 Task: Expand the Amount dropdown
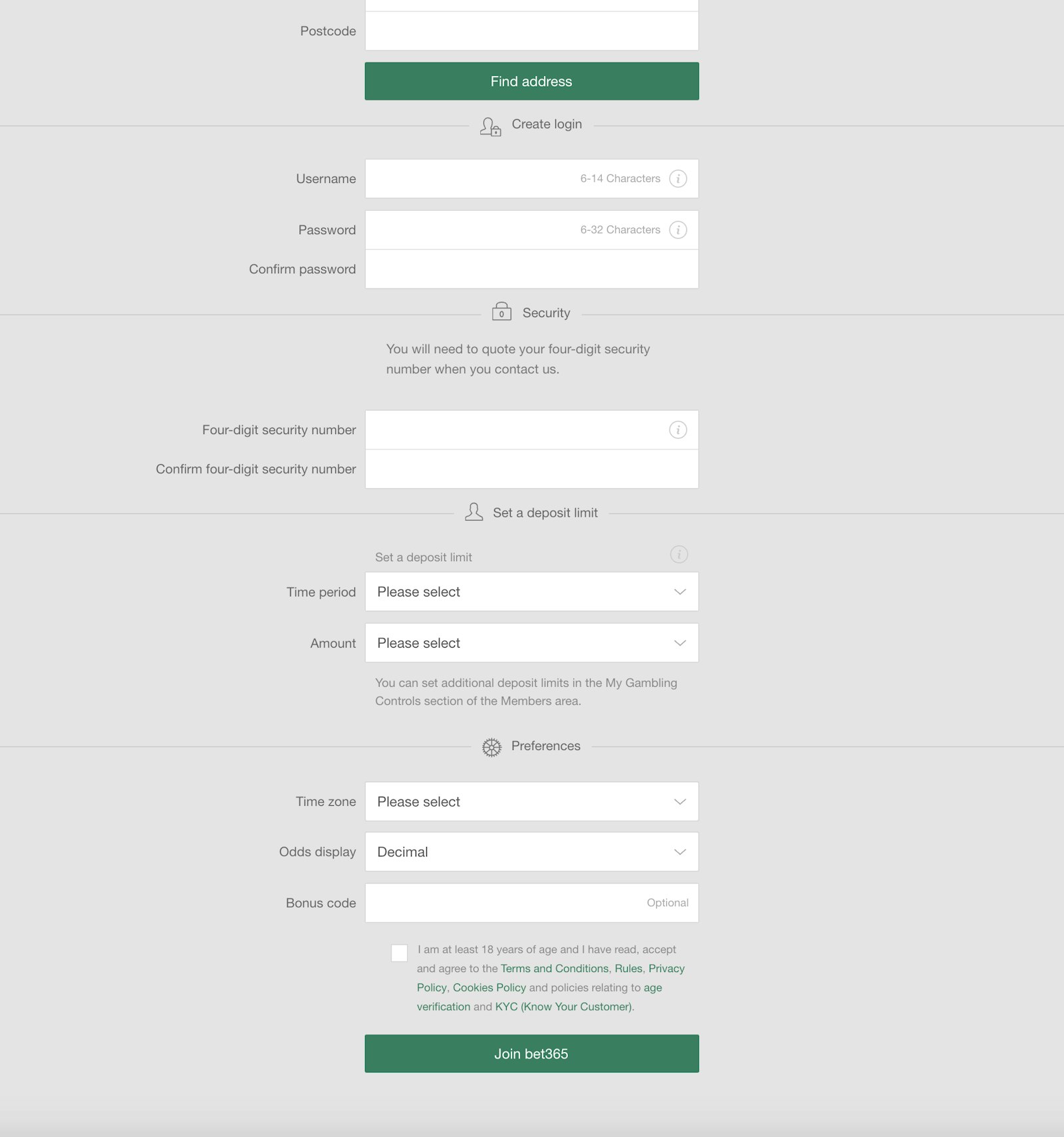[x=531, y=643]
